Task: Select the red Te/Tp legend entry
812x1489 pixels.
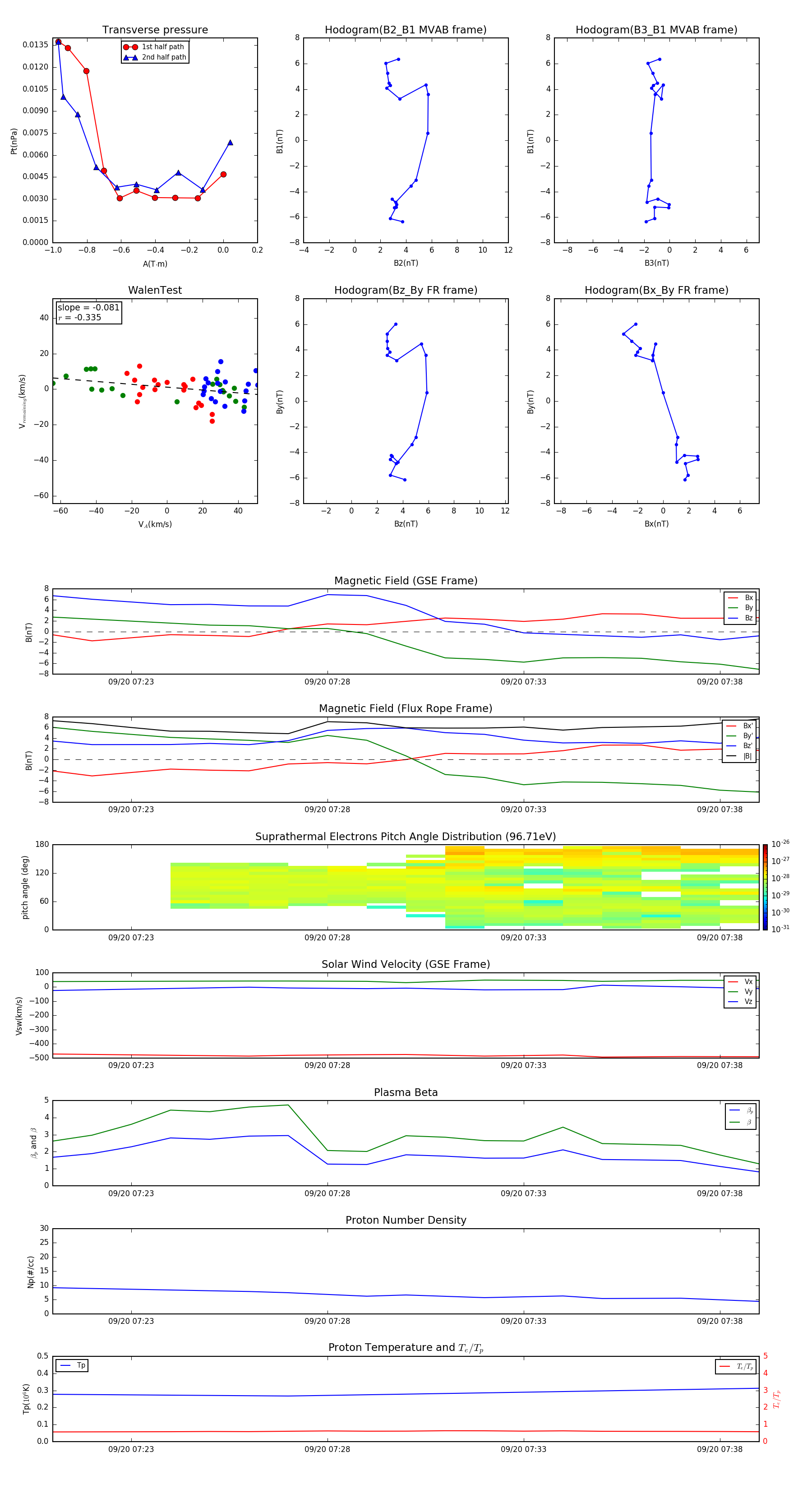Action: point(736,1367)
